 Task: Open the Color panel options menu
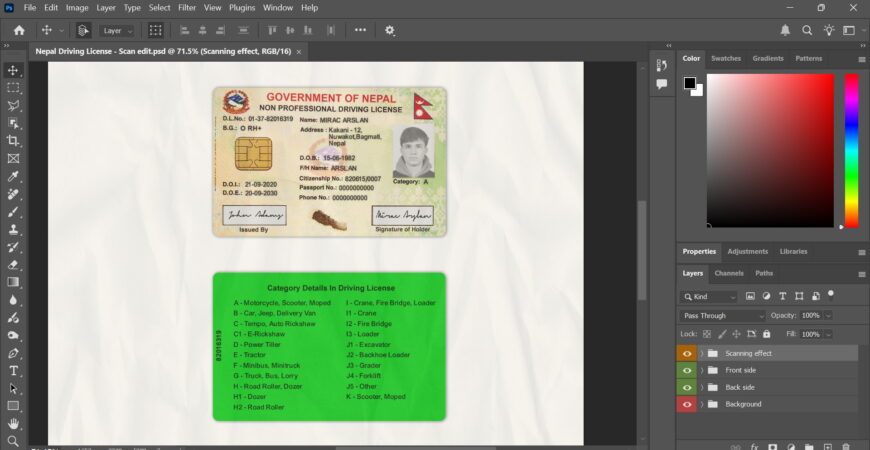click(862, 59)
